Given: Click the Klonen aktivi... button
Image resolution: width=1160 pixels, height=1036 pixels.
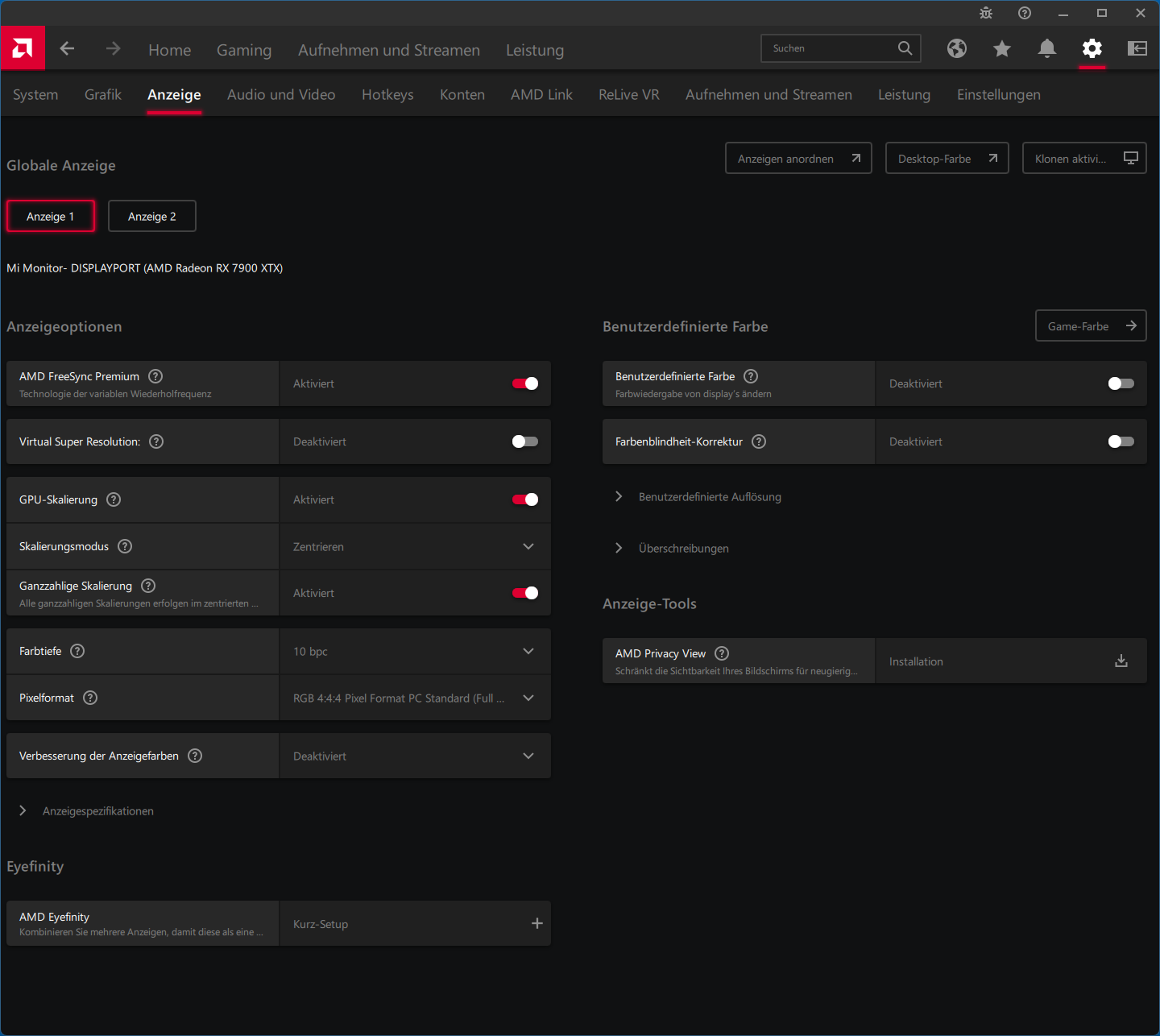Looking at the screenshot, I should coord(1084,158).
